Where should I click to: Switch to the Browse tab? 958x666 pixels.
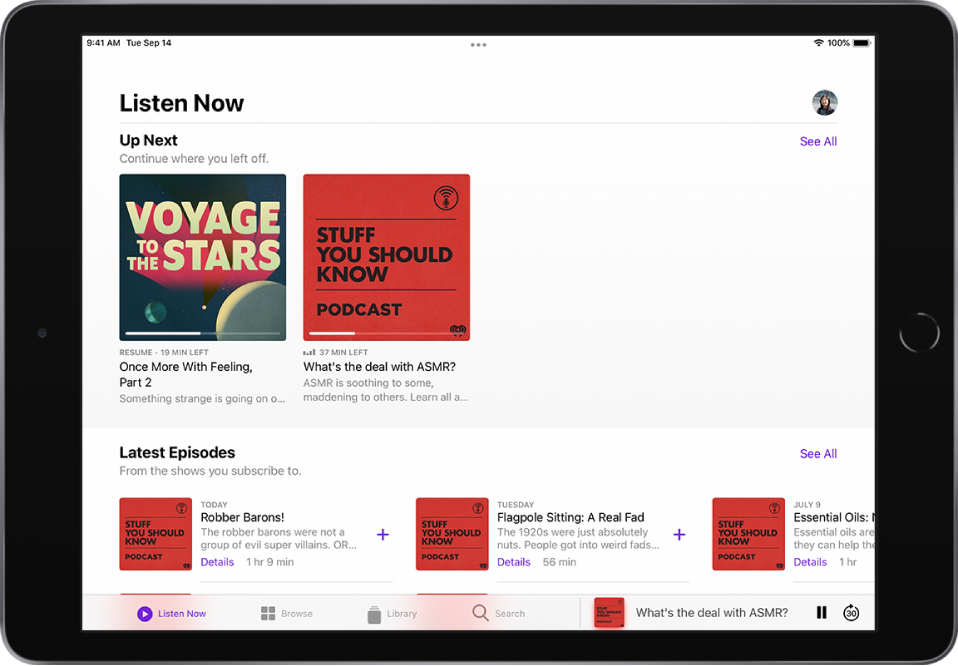pos(290,612)
